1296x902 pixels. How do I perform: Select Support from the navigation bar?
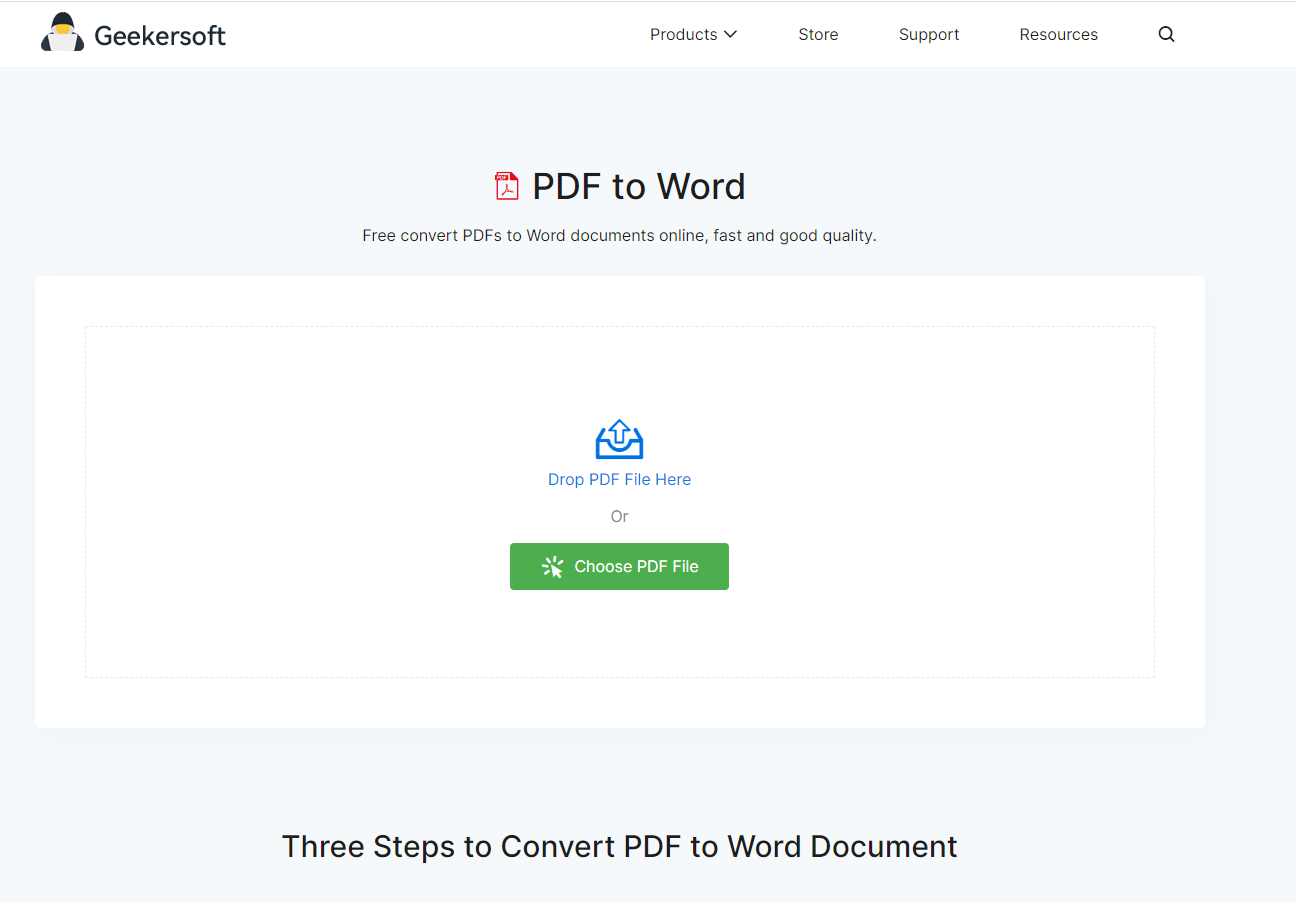928,34
